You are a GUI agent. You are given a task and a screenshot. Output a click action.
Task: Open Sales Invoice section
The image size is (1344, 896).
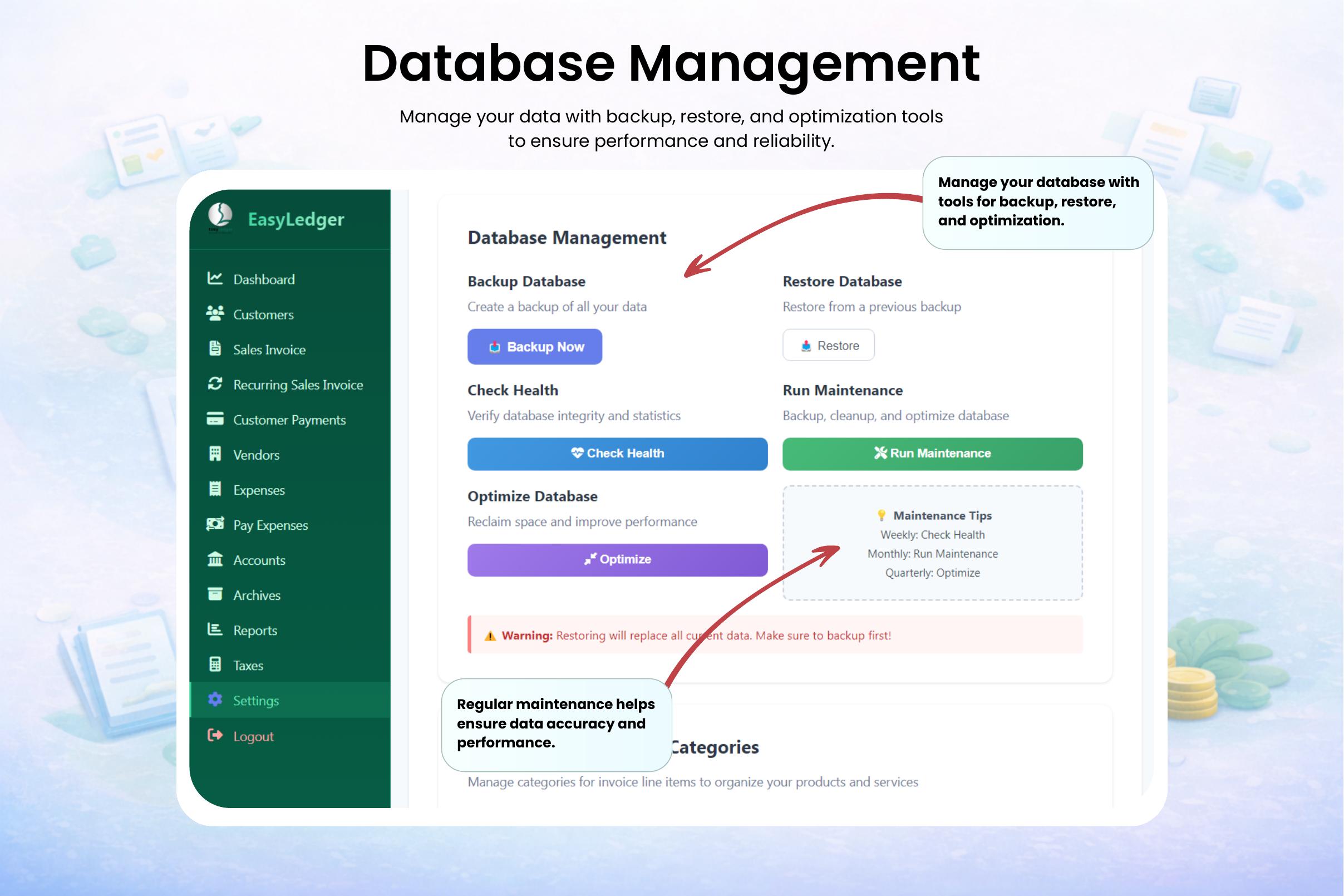tap(290, 349)
